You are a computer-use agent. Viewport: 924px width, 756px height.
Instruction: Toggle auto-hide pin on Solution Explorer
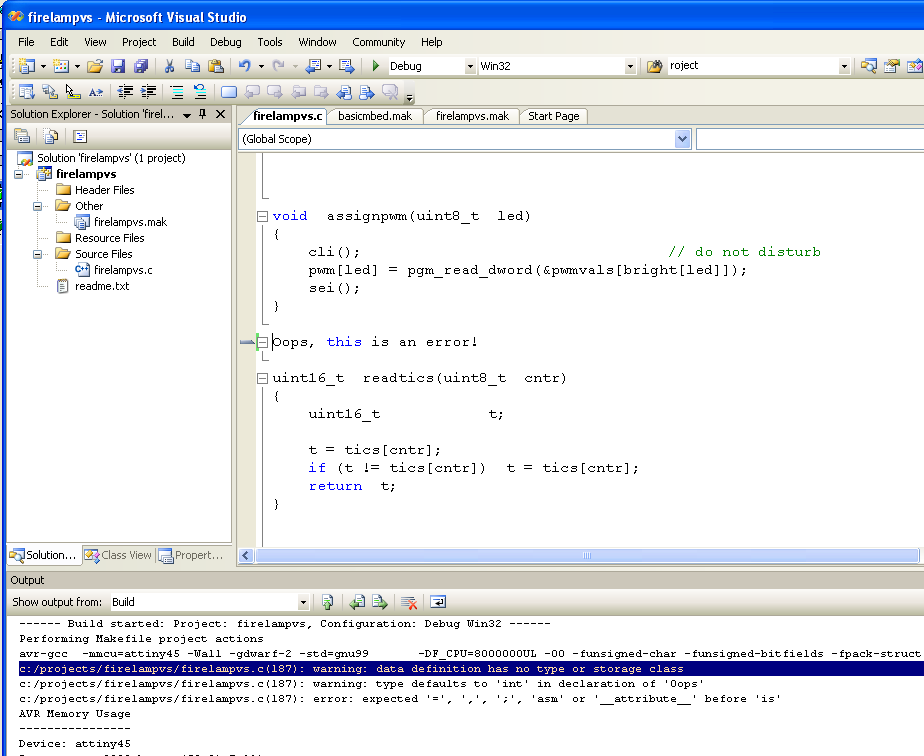point(204,114)
